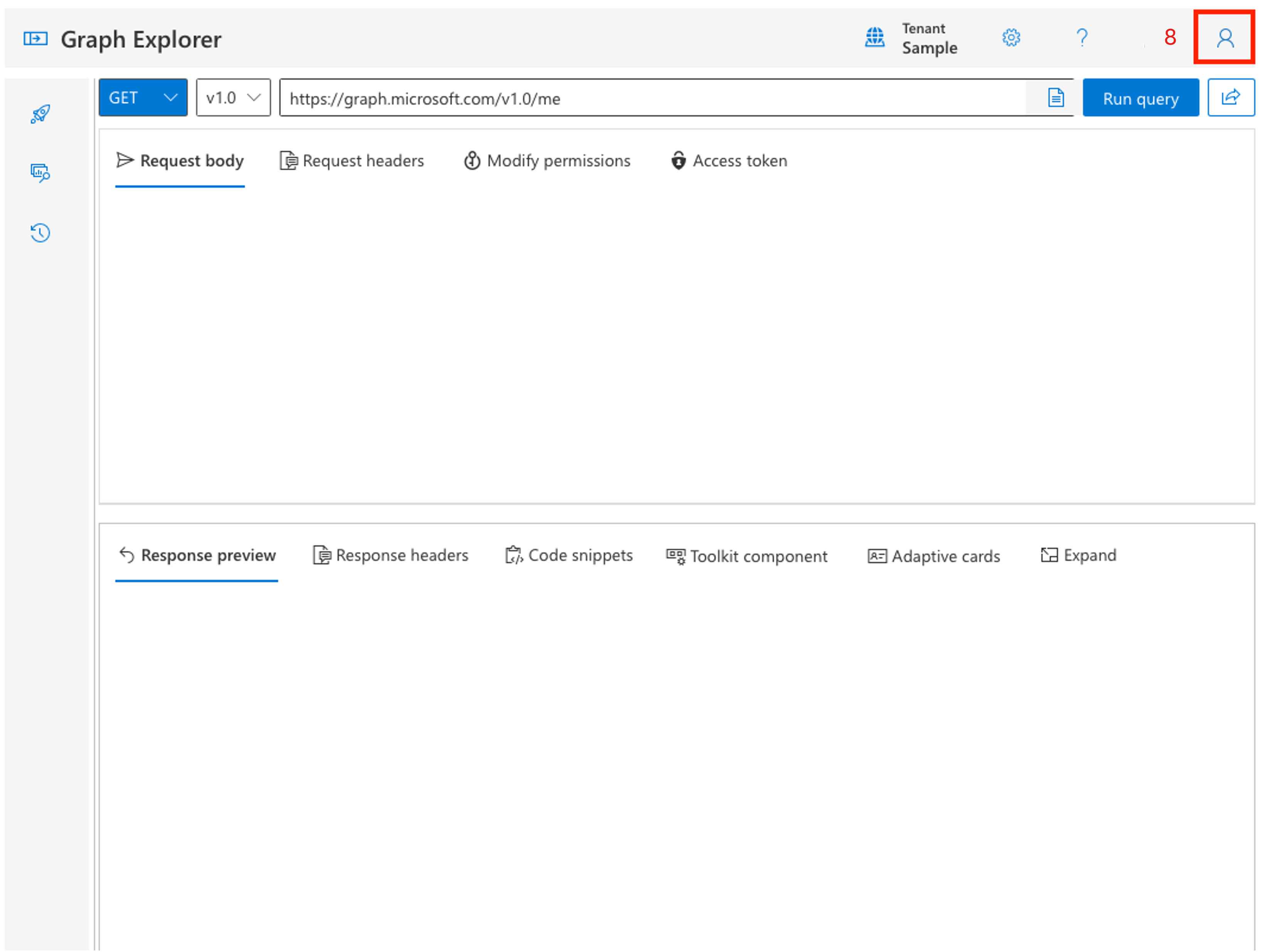Expand the GET method dropdown
This screenshot has height=952, width=1272.
pyautogui.click(x=143, y=98)
